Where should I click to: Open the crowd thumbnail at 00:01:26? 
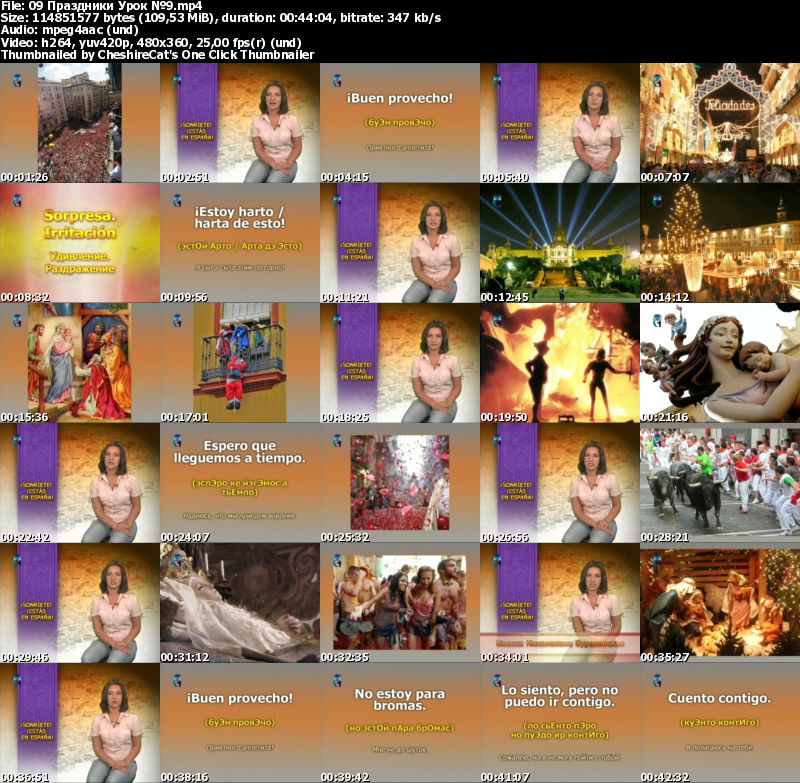coord(80,123)
